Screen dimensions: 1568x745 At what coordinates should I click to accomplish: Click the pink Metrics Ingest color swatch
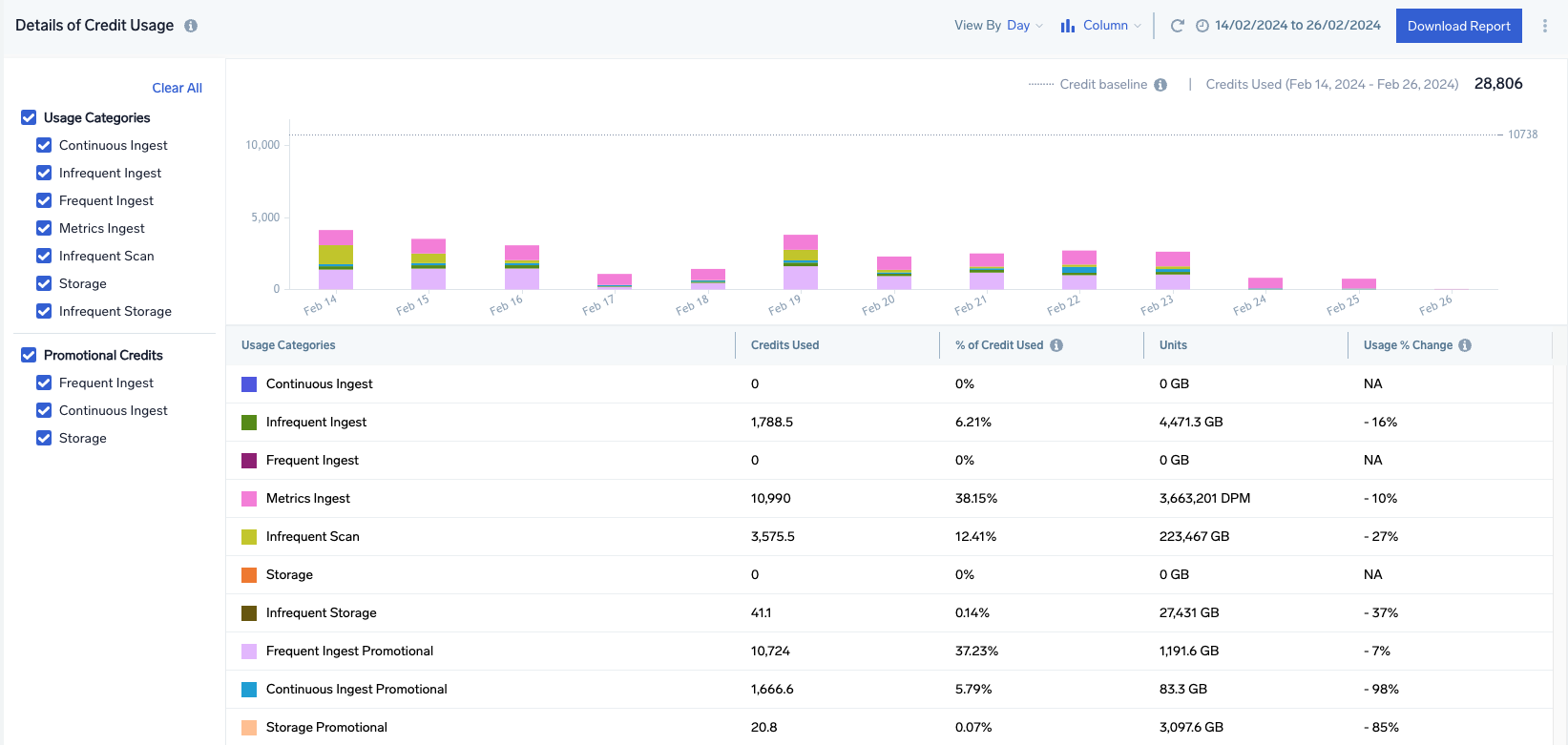(249, 498)
